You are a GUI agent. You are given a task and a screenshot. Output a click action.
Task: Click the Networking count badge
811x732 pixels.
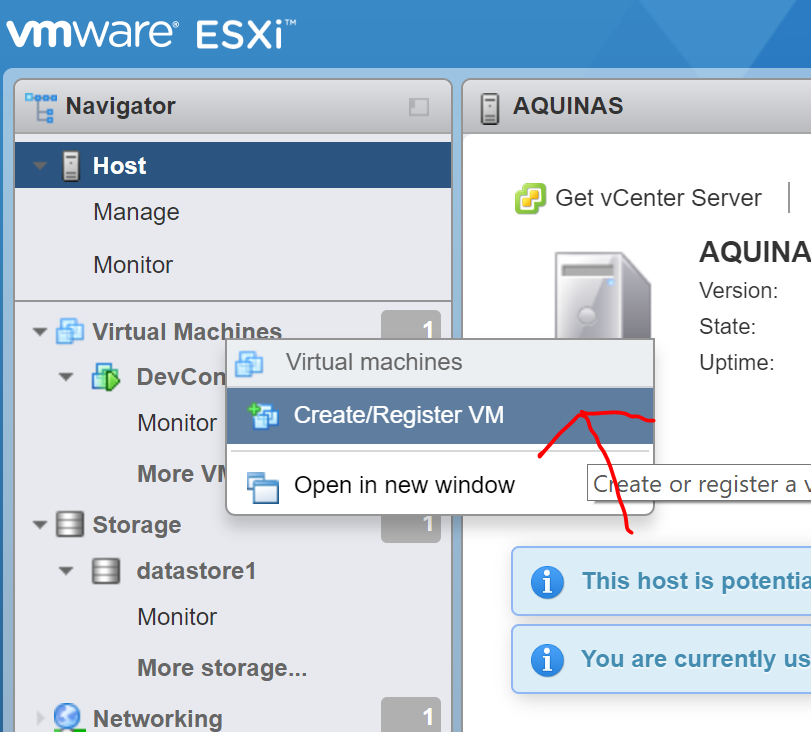coord(411,716)
